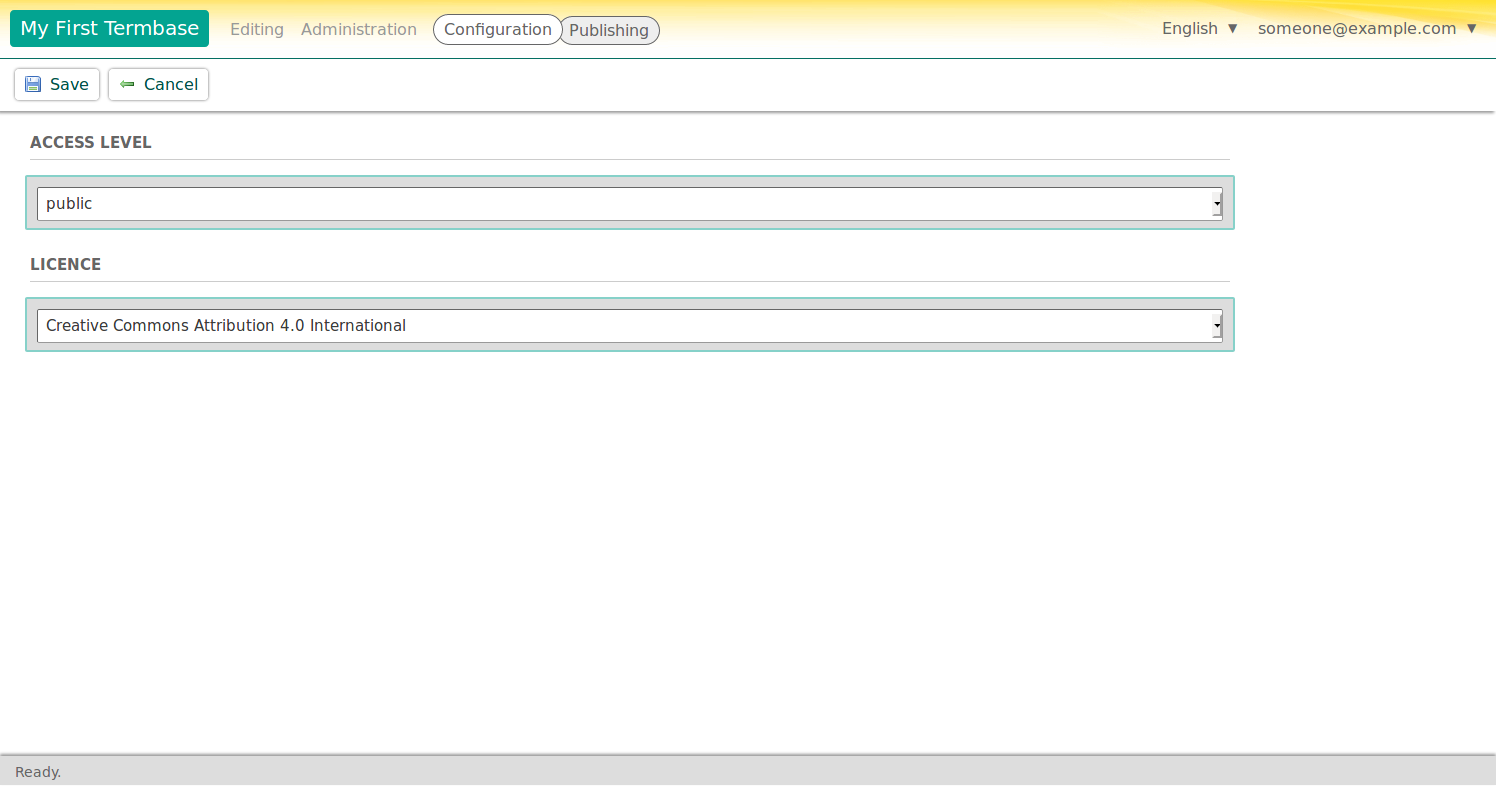This screenshot has width=1496, height=786.
Task: Click the LICENCE section heading
Action: (x=65, y=264)
